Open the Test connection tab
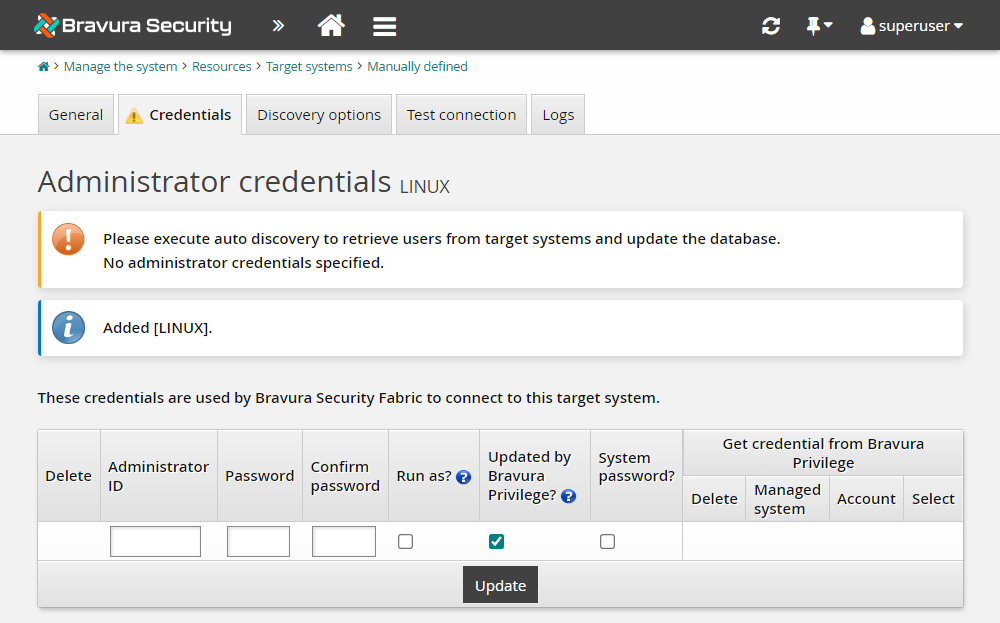 tap(461, 114)
